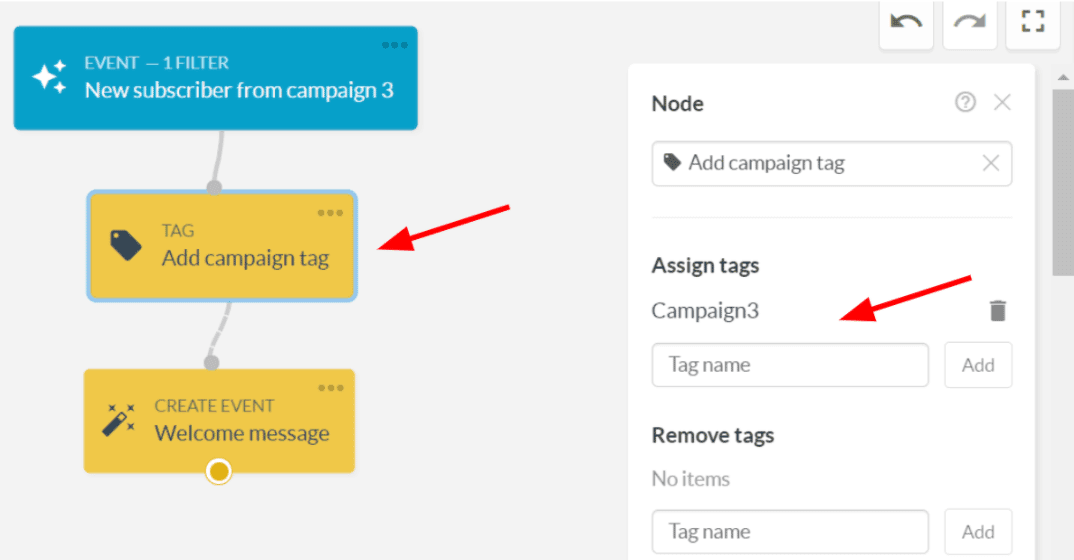
Task: Click the tag icon on the Tag node
Action: coord(126,245)
